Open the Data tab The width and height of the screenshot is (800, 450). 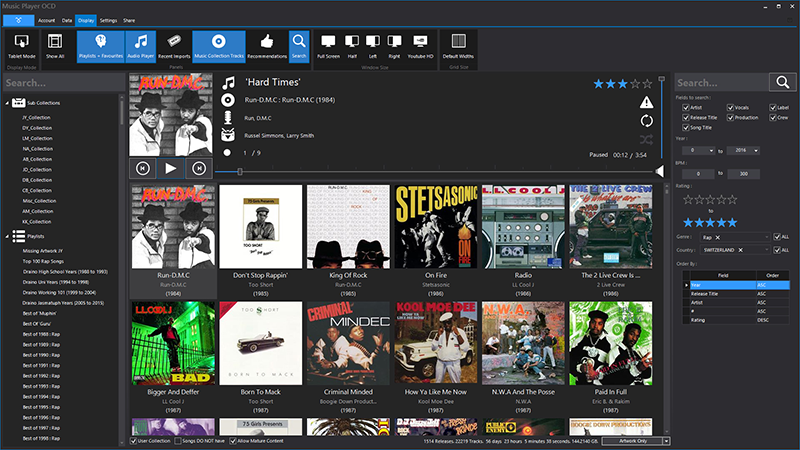point(67,20)
